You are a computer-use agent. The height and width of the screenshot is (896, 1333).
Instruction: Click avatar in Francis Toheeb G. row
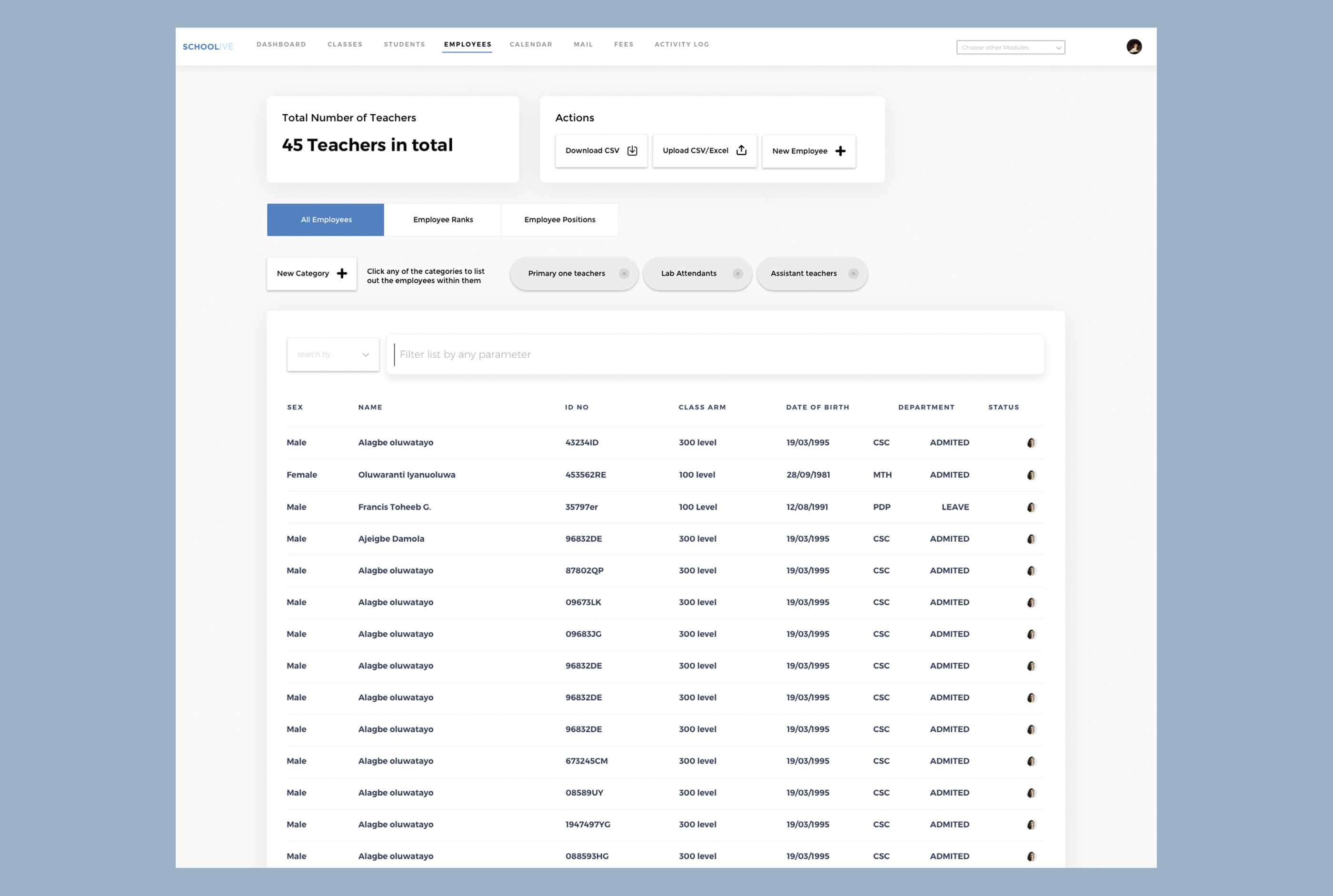coord(1031,508)
